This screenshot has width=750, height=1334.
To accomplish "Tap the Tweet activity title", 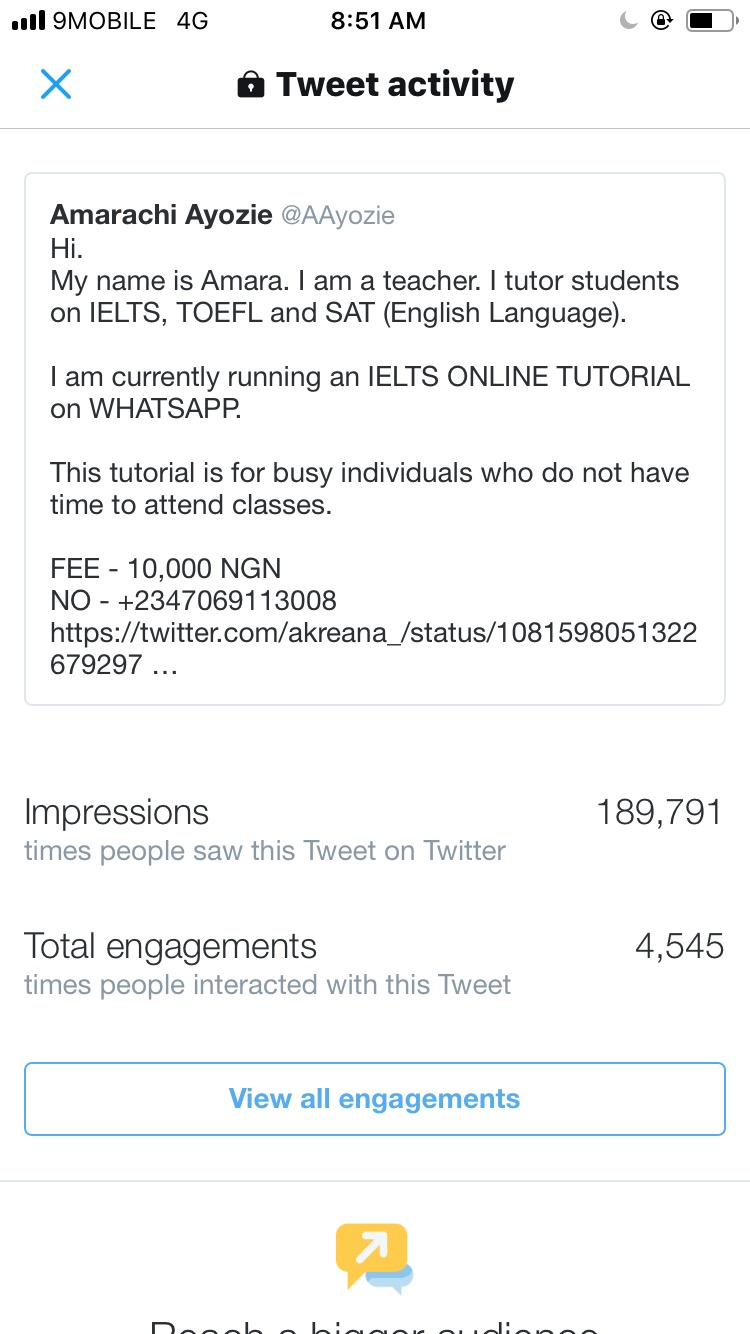I will [395, 85].
